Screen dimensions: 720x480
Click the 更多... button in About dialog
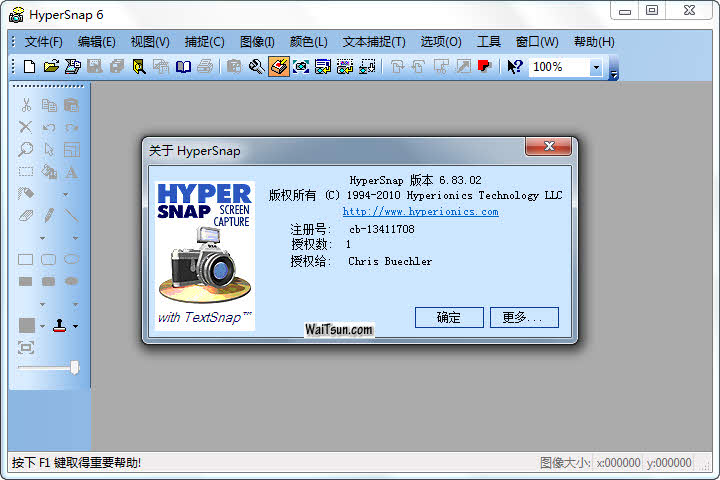524,317
